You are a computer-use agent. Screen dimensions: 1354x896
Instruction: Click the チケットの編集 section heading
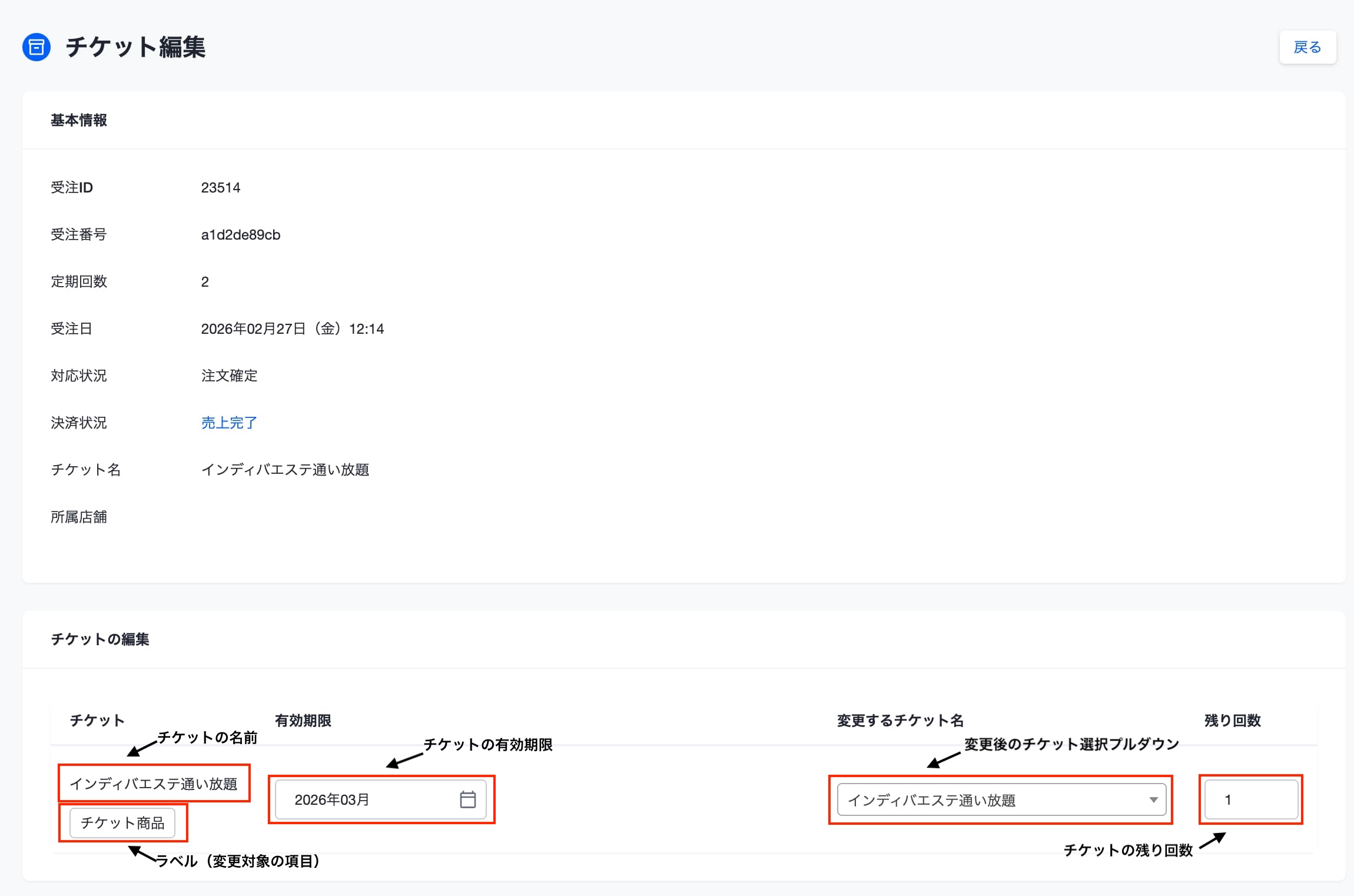(x=100, y=639)
